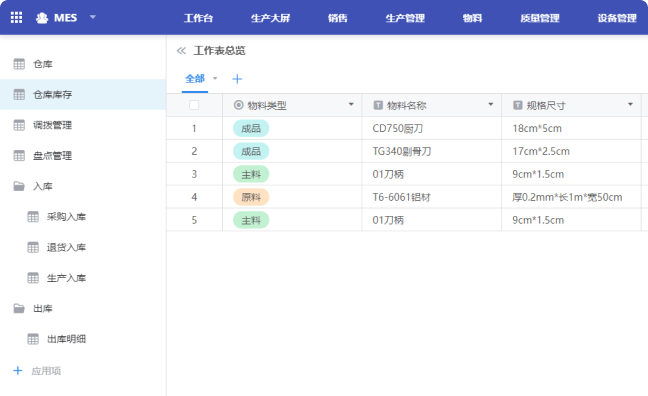Select the T6-6061铝材 cell
This screenshot has height=396, width=648.
pos(432,197)
